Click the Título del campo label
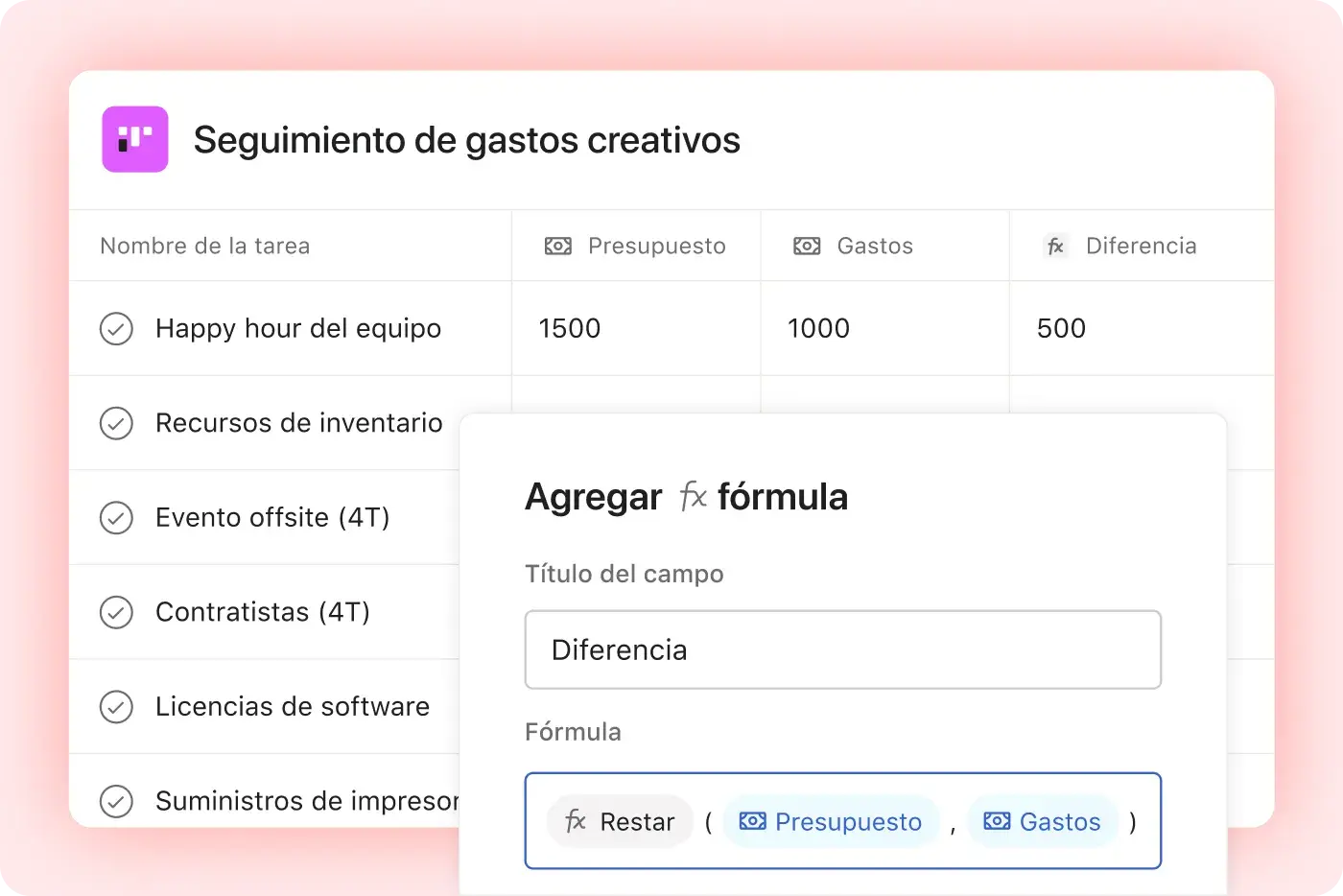 click(624, 574)
